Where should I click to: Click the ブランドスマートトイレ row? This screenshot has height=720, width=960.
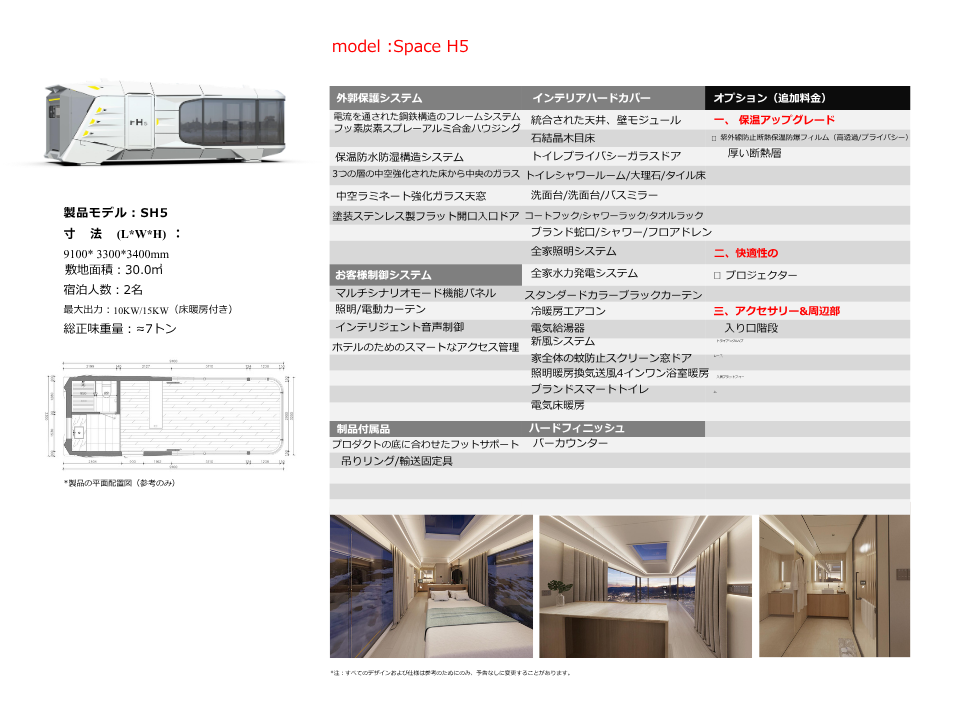pyautogui.click(x=590, y=389)
